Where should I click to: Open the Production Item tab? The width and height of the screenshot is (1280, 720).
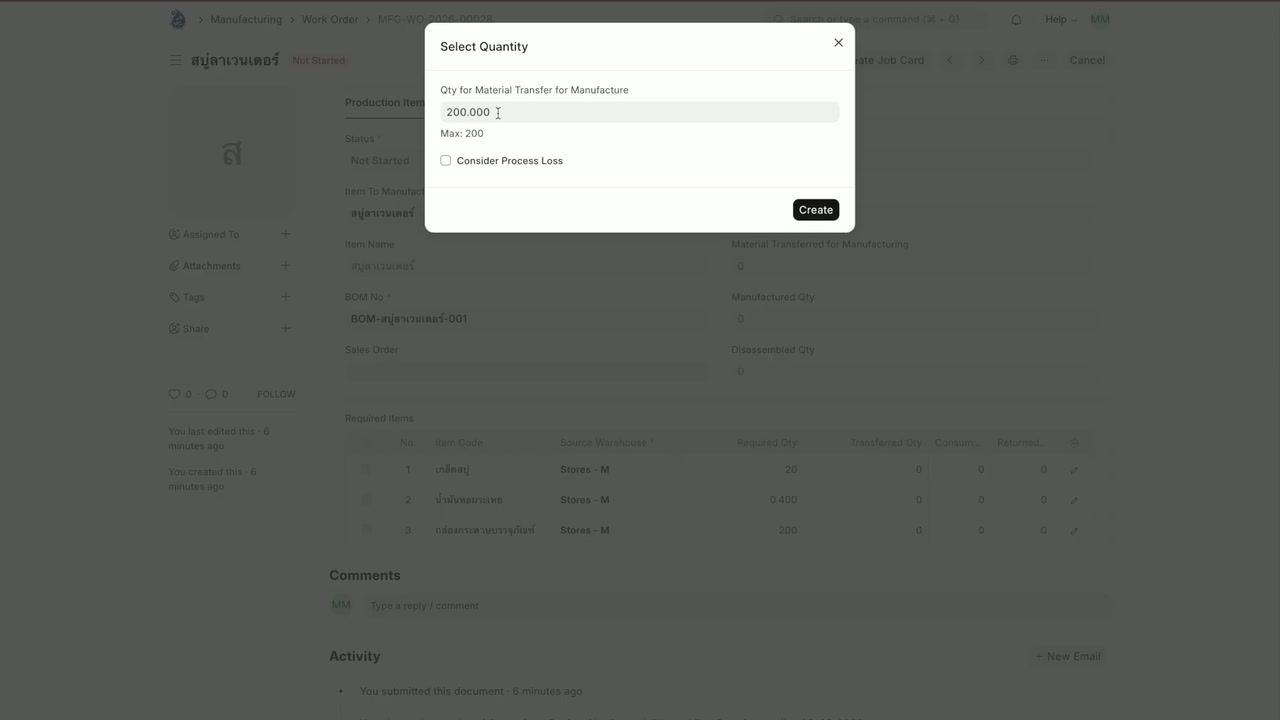(x=385, y=102)
